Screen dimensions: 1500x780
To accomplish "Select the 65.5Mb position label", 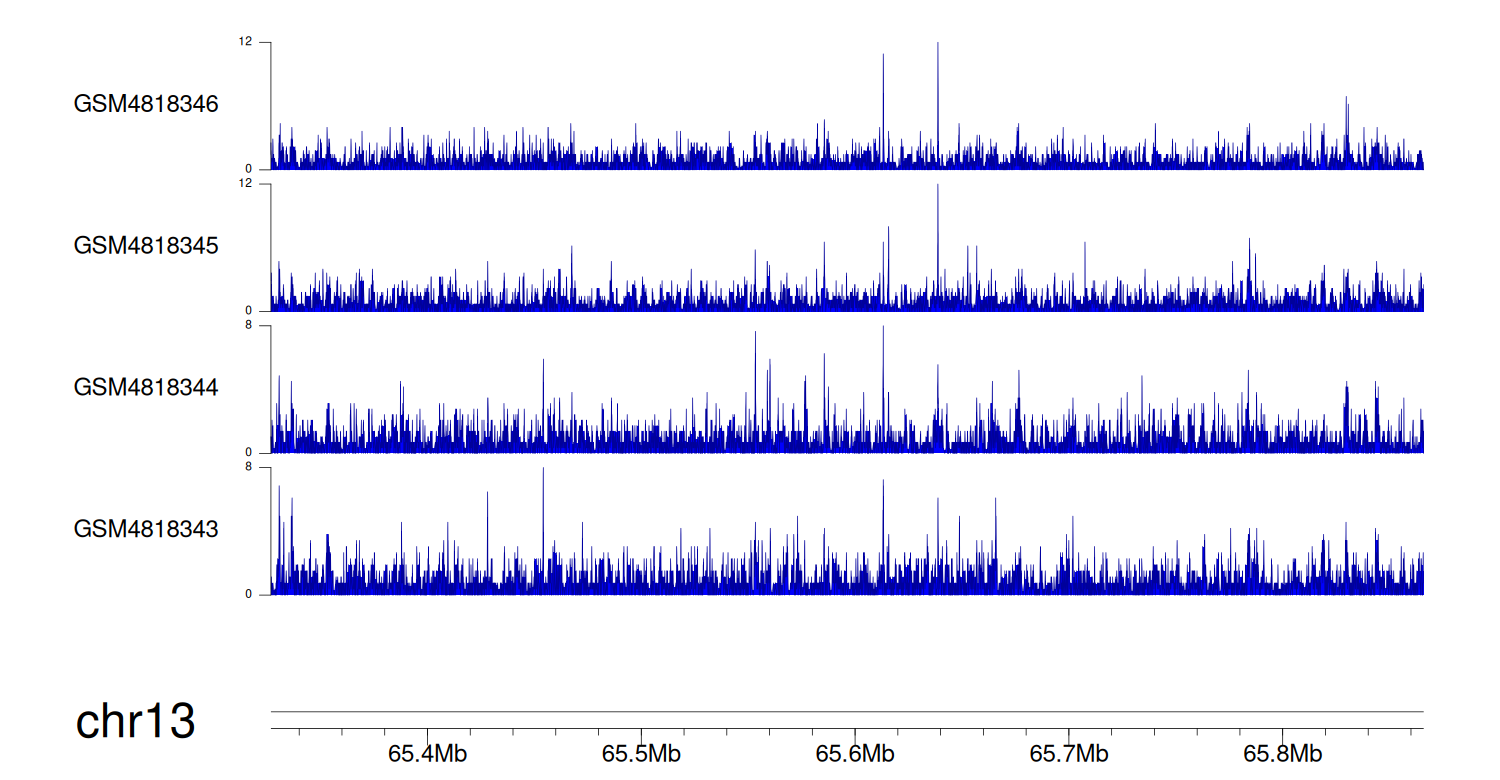I will pyautogui.click(x=641, y=754).
